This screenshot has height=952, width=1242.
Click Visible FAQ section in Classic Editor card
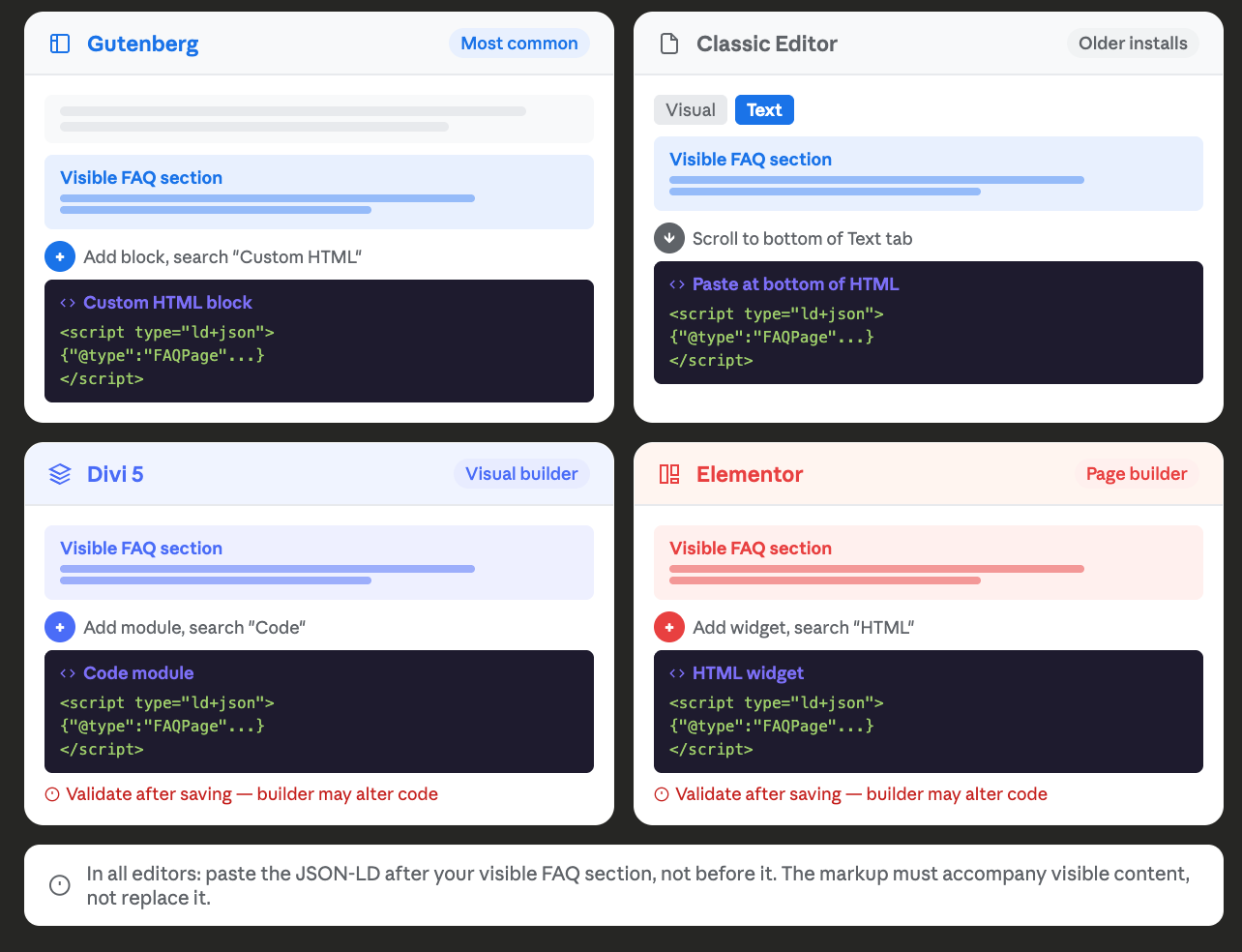(751, 160)
